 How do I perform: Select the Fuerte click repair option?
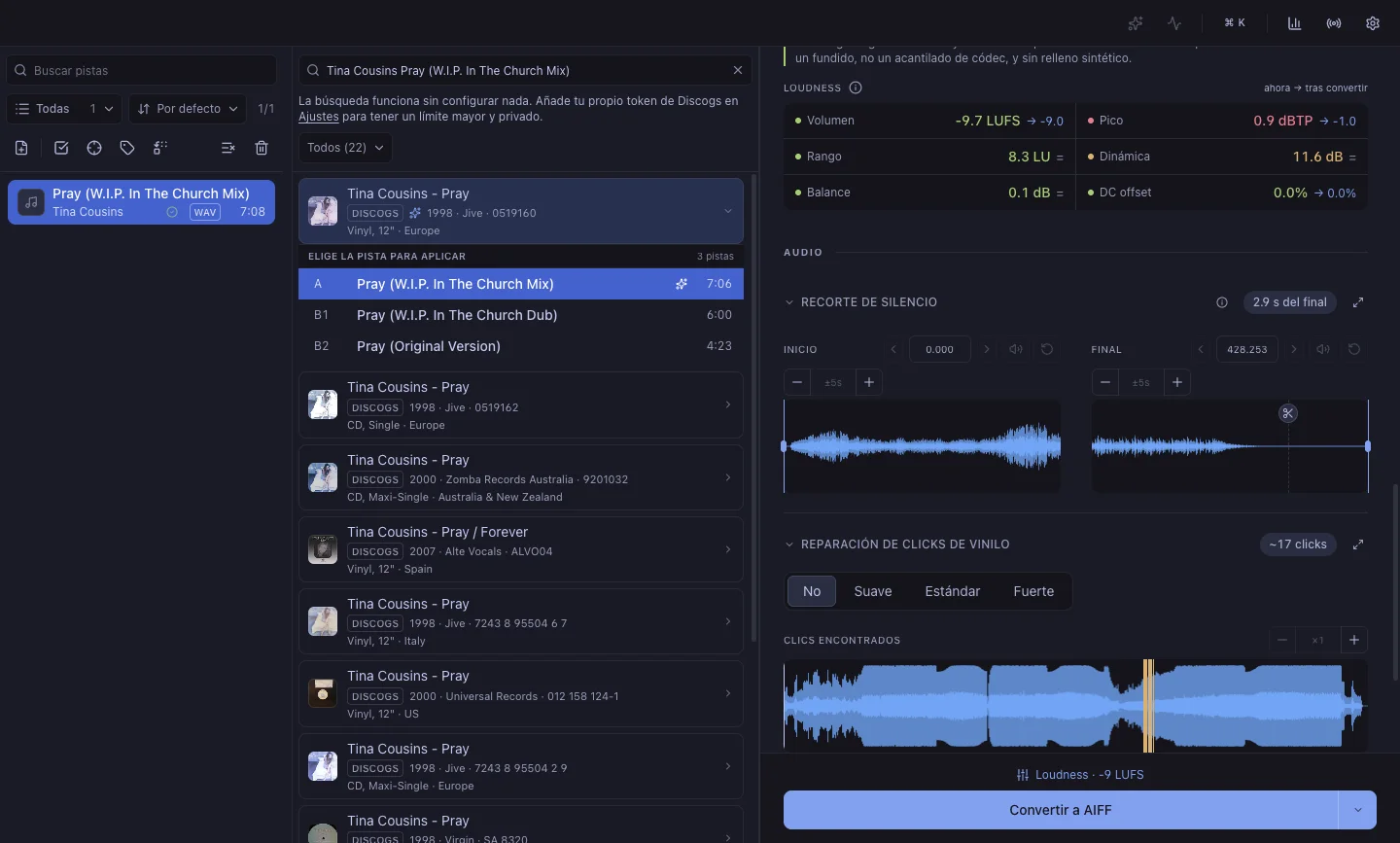tap(1033, 591)
